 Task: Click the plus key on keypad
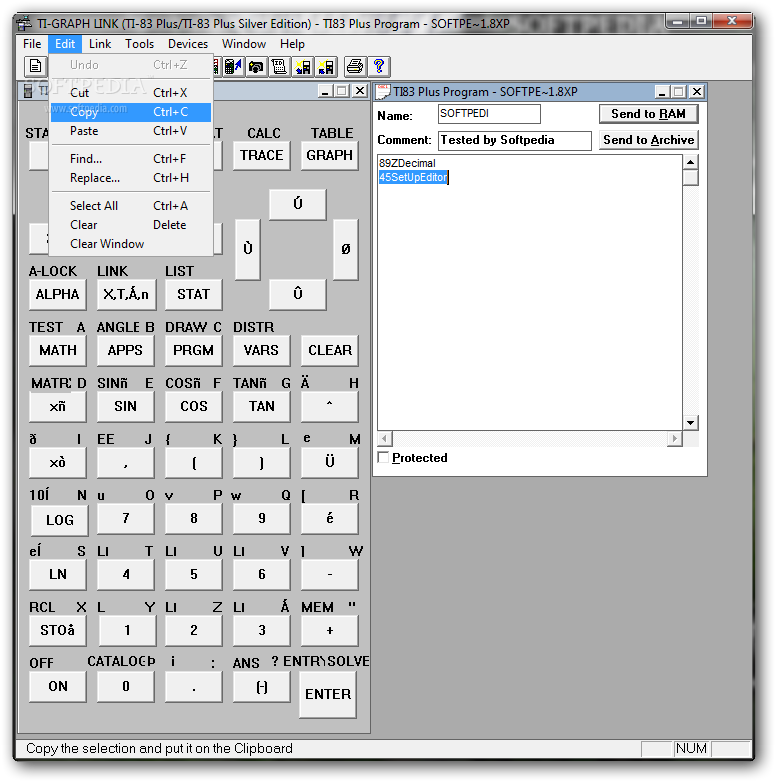[330, 631]
